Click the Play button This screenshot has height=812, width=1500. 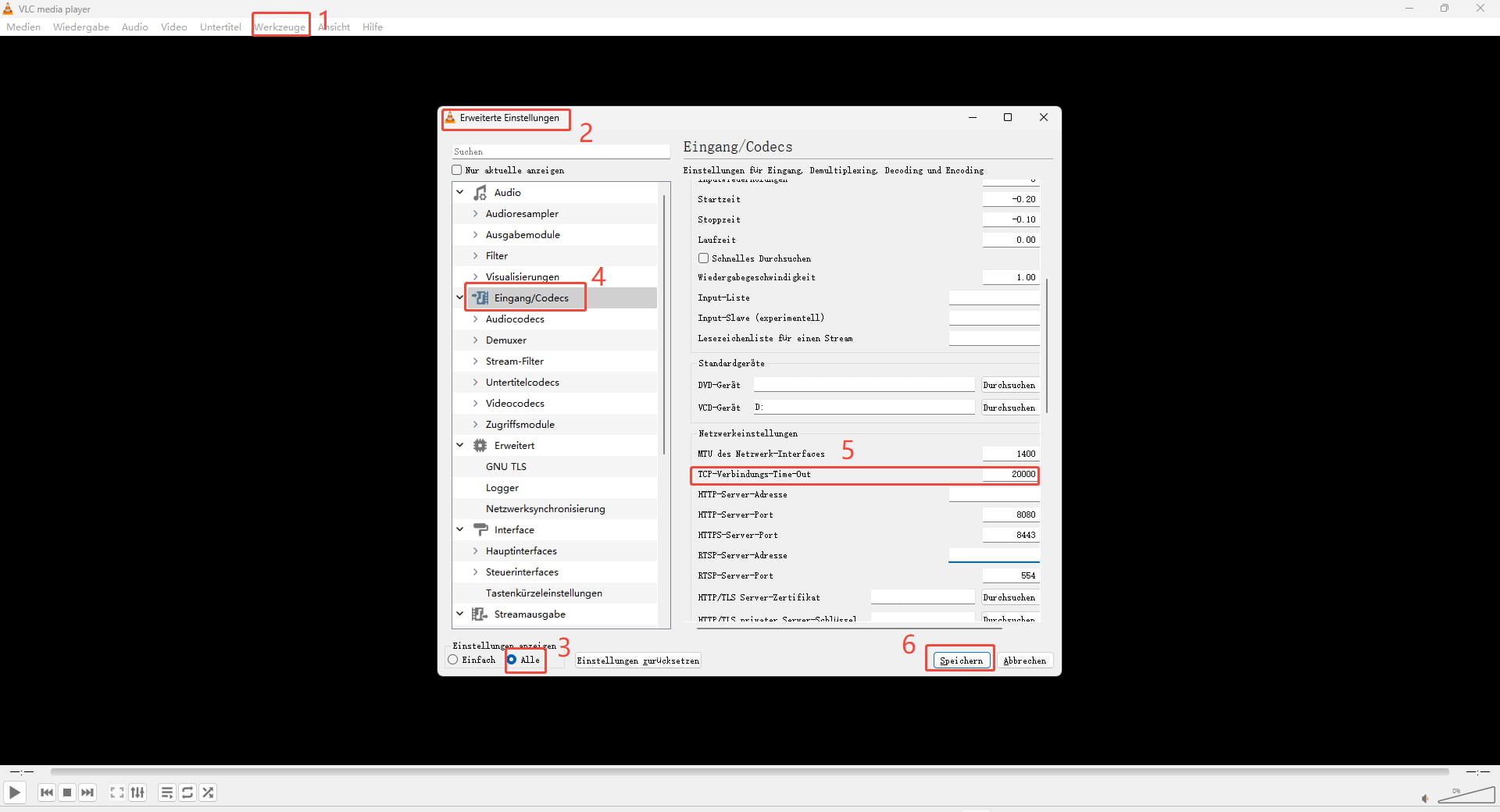click(15, 792)
